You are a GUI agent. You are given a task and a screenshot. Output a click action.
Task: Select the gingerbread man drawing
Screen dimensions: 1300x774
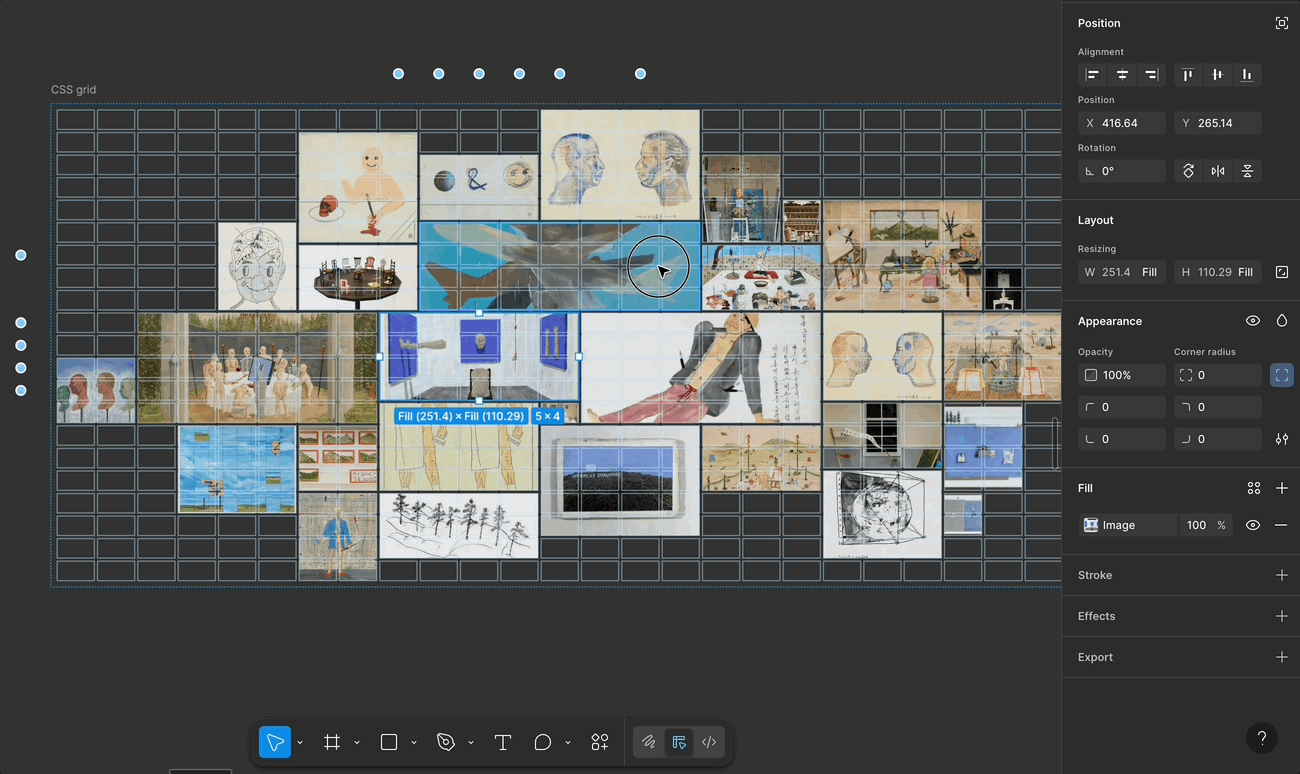pos(358,188)
